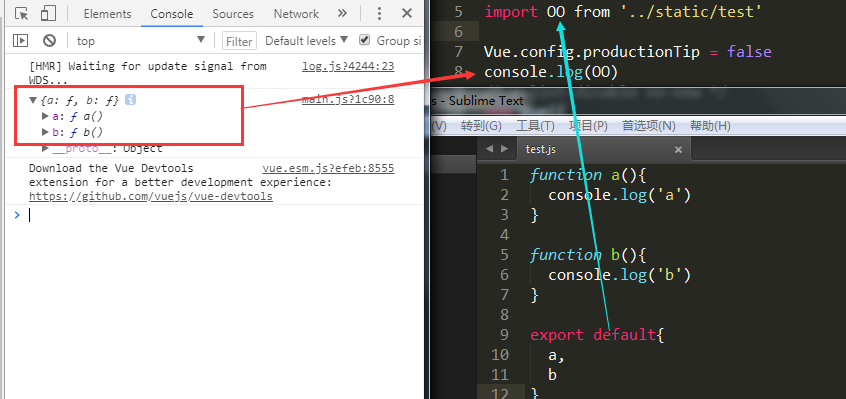The image size is (846, 399).
Task: Open the Default levels dropdown
Action: click(x=306, y=40)
